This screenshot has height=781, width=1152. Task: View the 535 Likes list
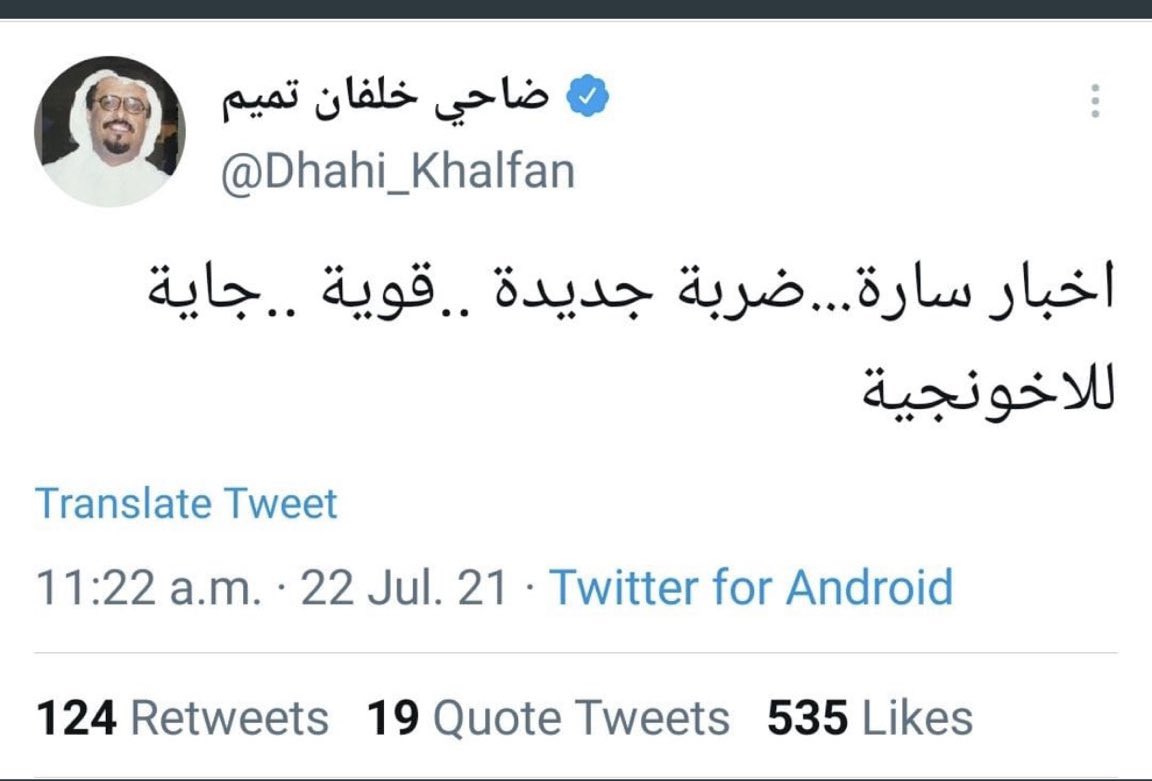pyautogui.click(x=869, y=718)
